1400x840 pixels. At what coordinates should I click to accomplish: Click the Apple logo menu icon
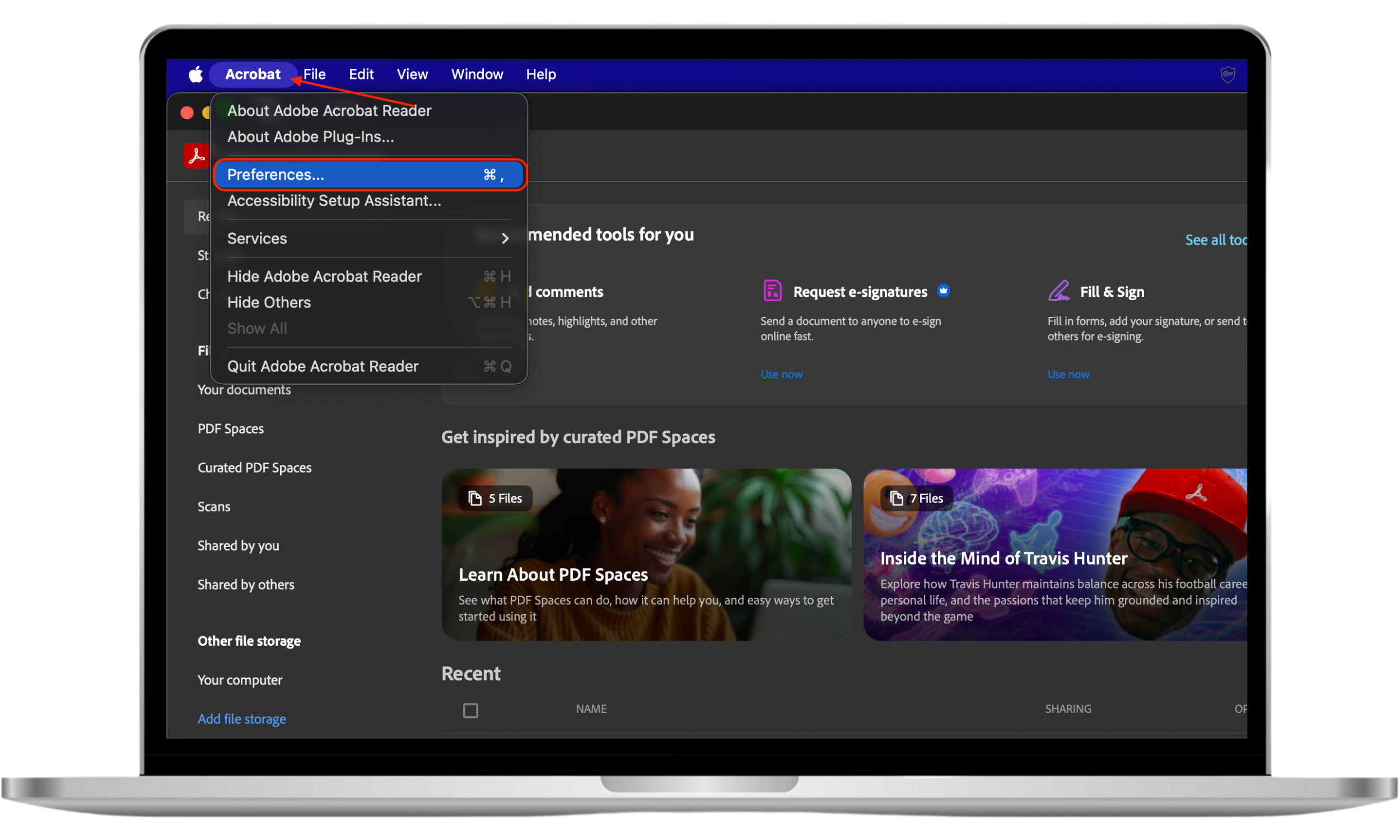tap(195, 74)
